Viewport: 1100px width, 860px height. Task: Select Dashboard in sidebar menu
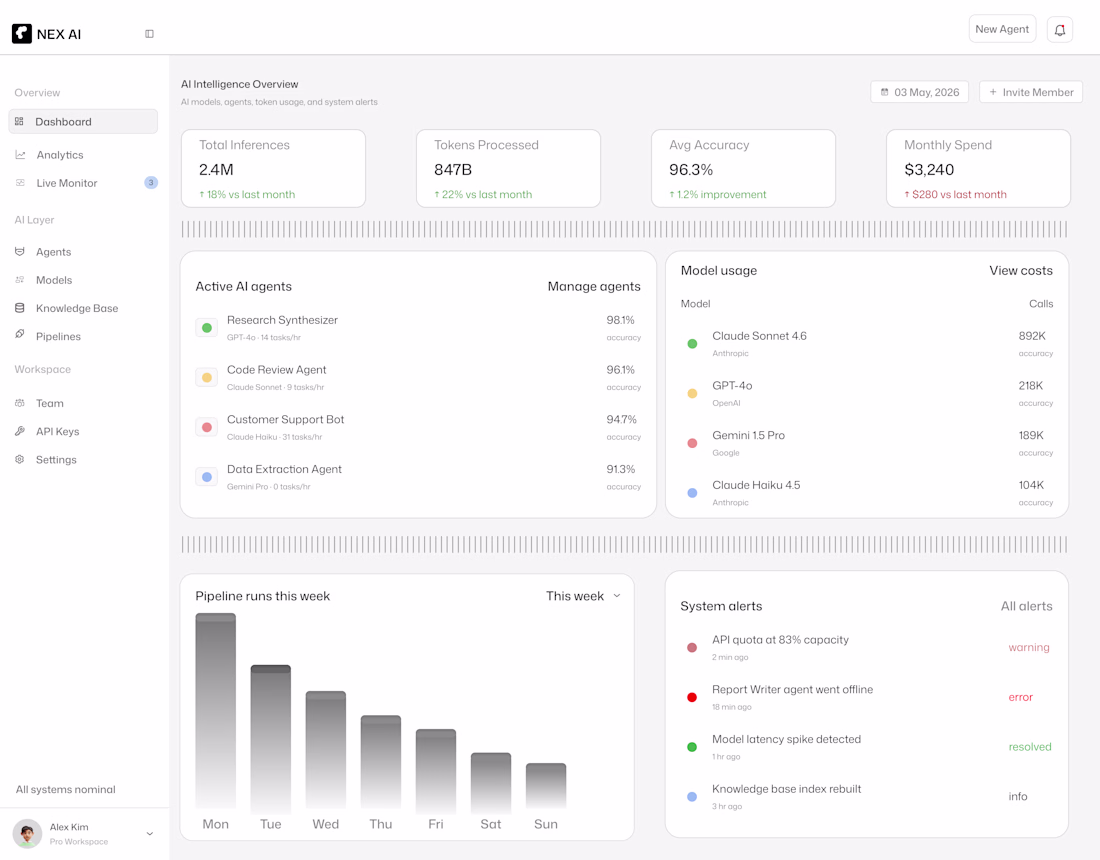pyautogui.click(x=83, y=121)
